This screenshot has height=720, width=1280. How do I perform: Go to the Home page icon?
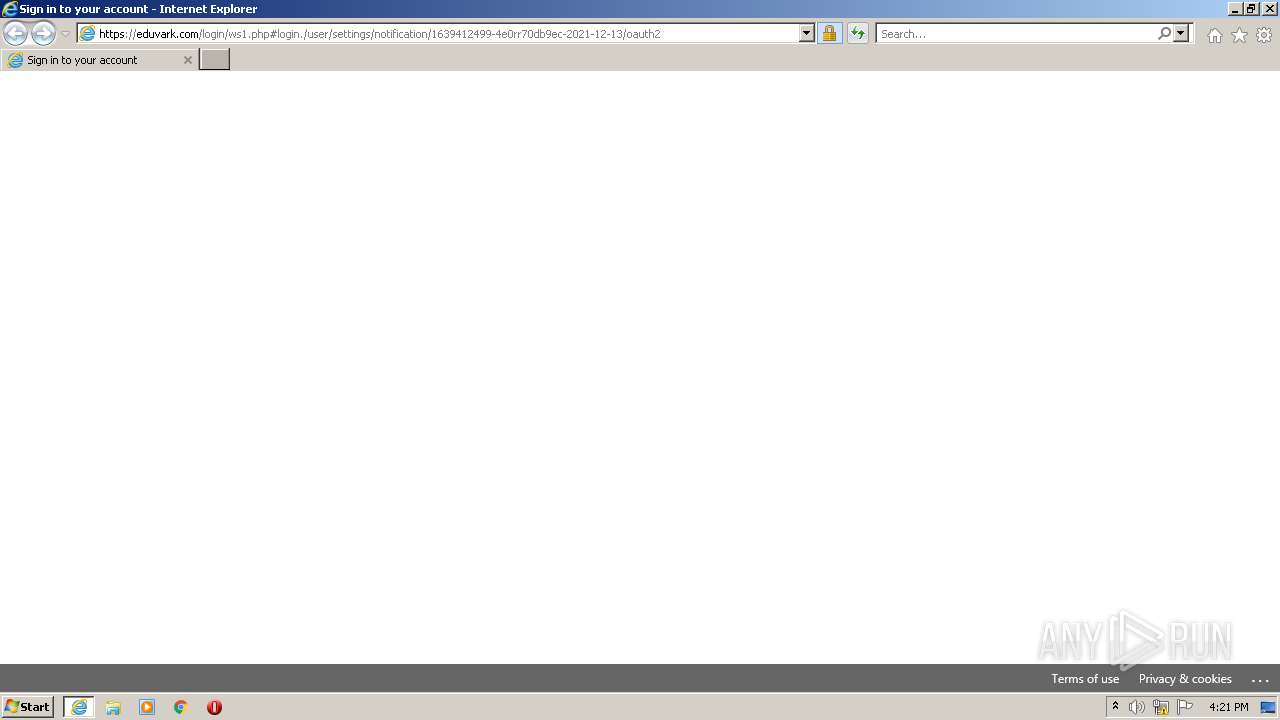(1214, 35)
